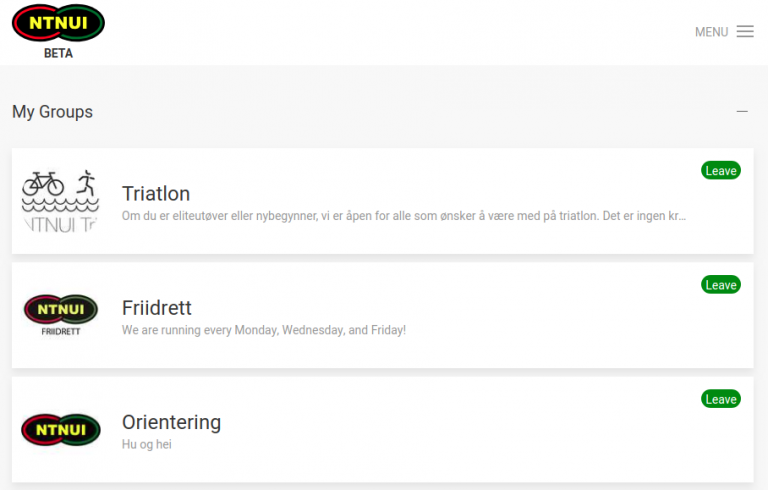Collapse the My Groups section
Viewport: 768px width, 490px height.
[x=742, y=112]
